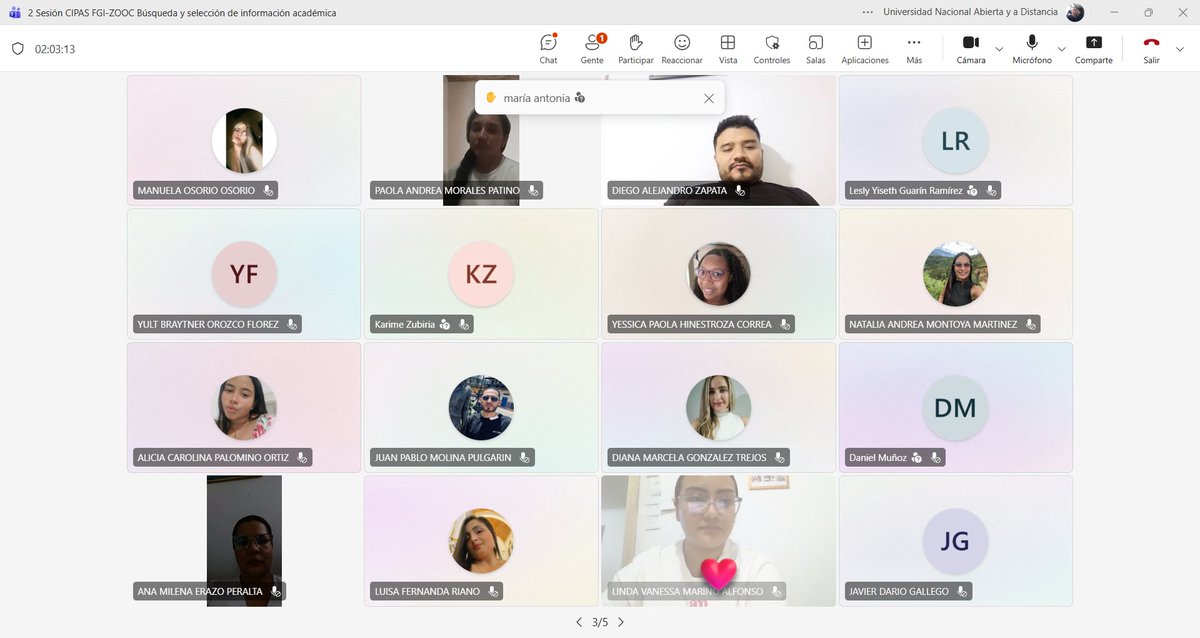Screen dimensions: 1200x638
Task: Click the shield security icon
Action: [17, 48]
